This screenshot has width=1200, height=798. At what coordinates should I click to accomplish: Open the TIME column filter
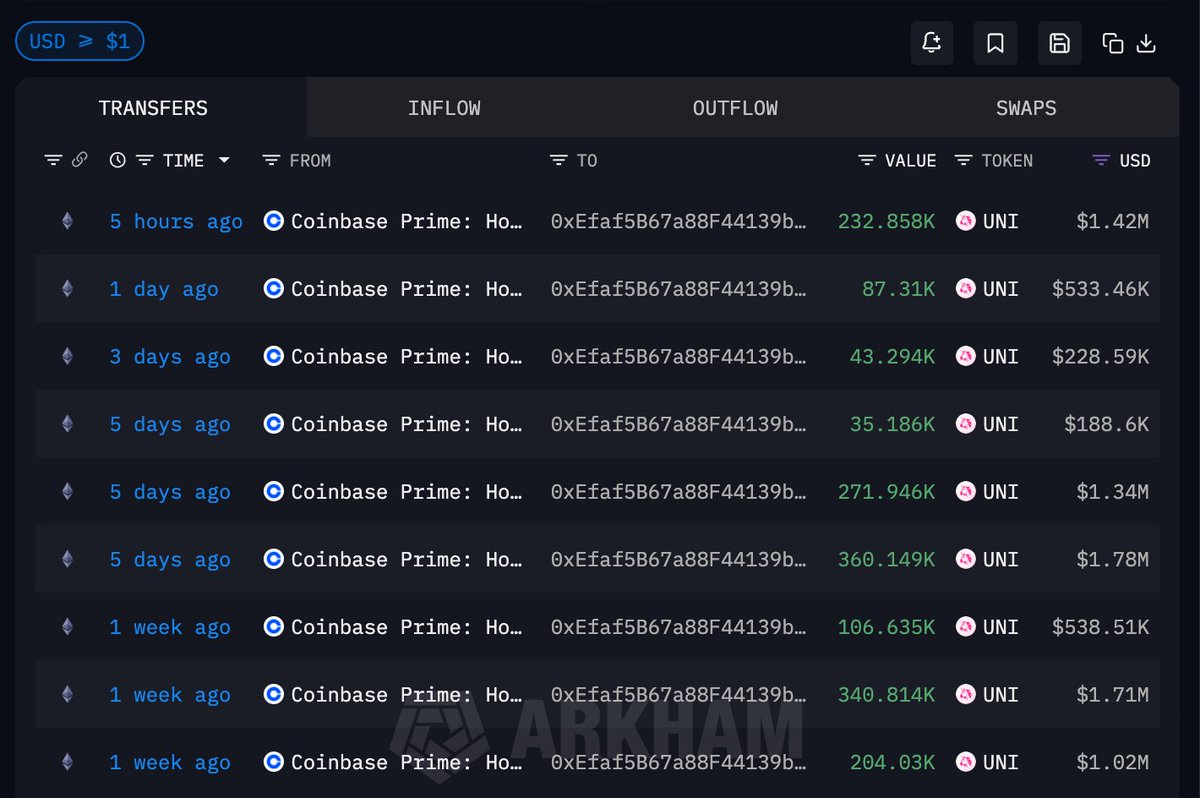tap(144, 160)
